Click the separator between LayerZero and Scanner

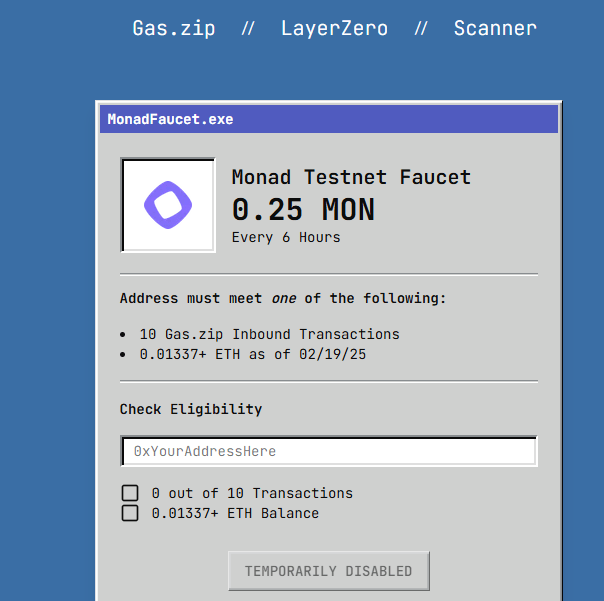tap(421, 28)
